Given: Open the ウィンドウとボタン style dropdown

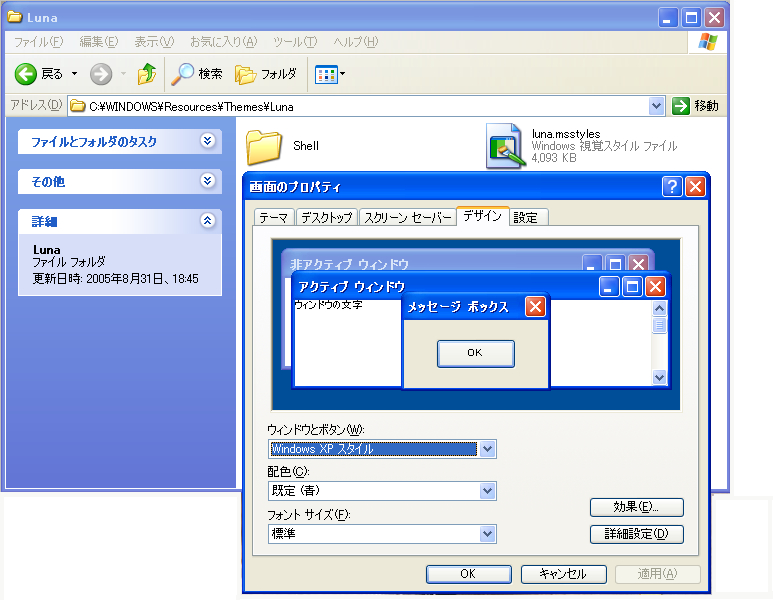Looking at the screenshot, I should point(487,449).
